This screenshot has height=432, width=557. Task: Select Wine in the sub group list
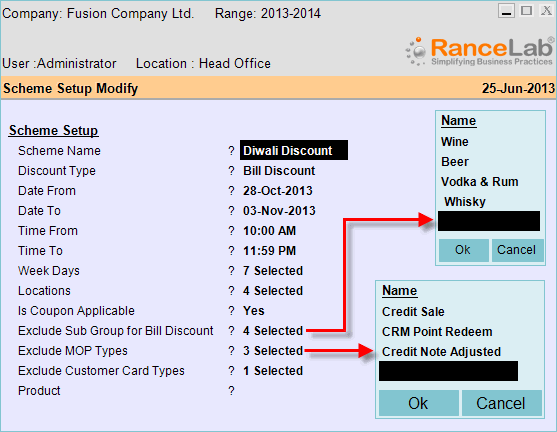coord(455,142)
